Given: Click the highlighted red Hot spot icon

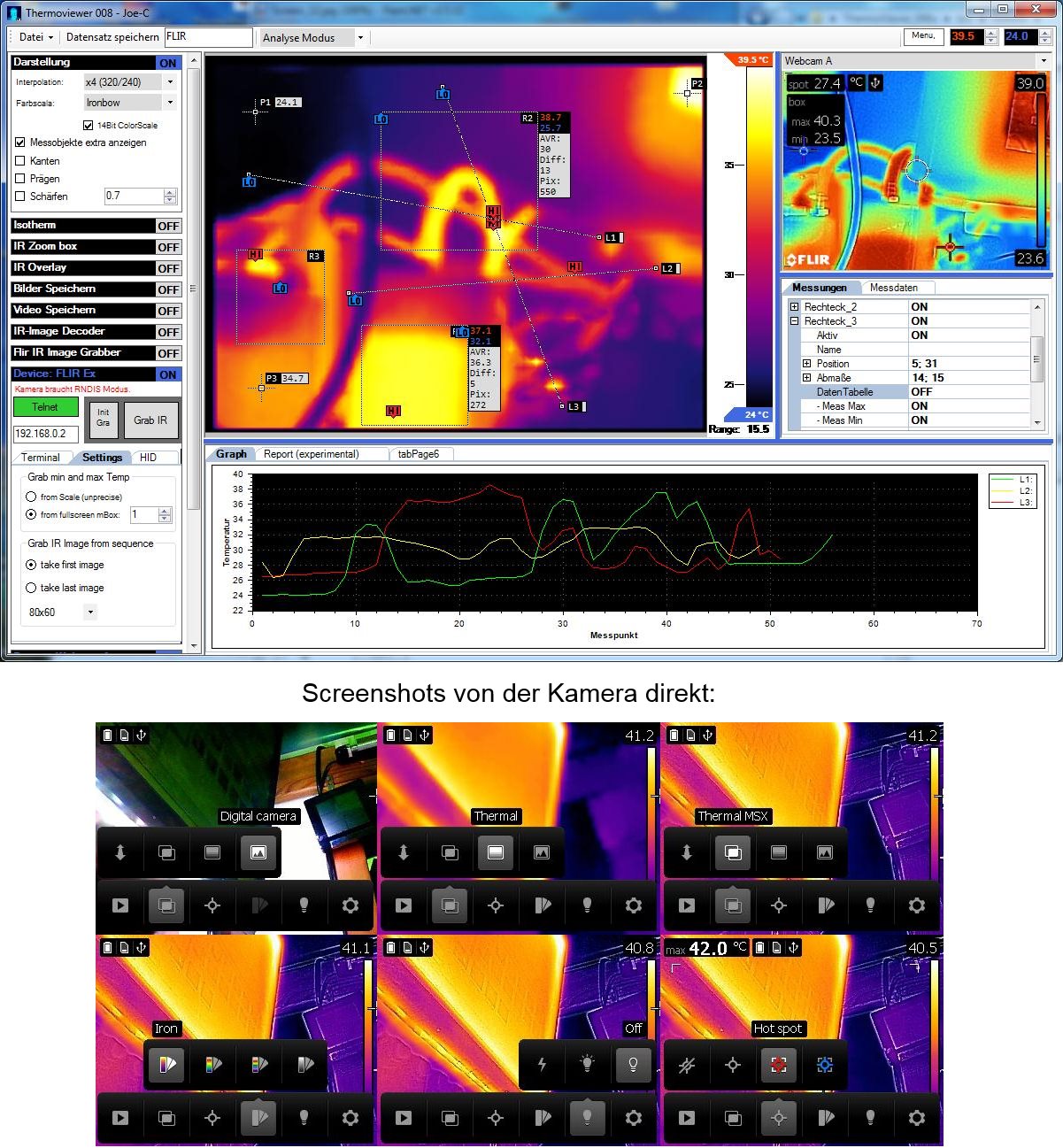Looking at the screenshot, I should 779,1065.
